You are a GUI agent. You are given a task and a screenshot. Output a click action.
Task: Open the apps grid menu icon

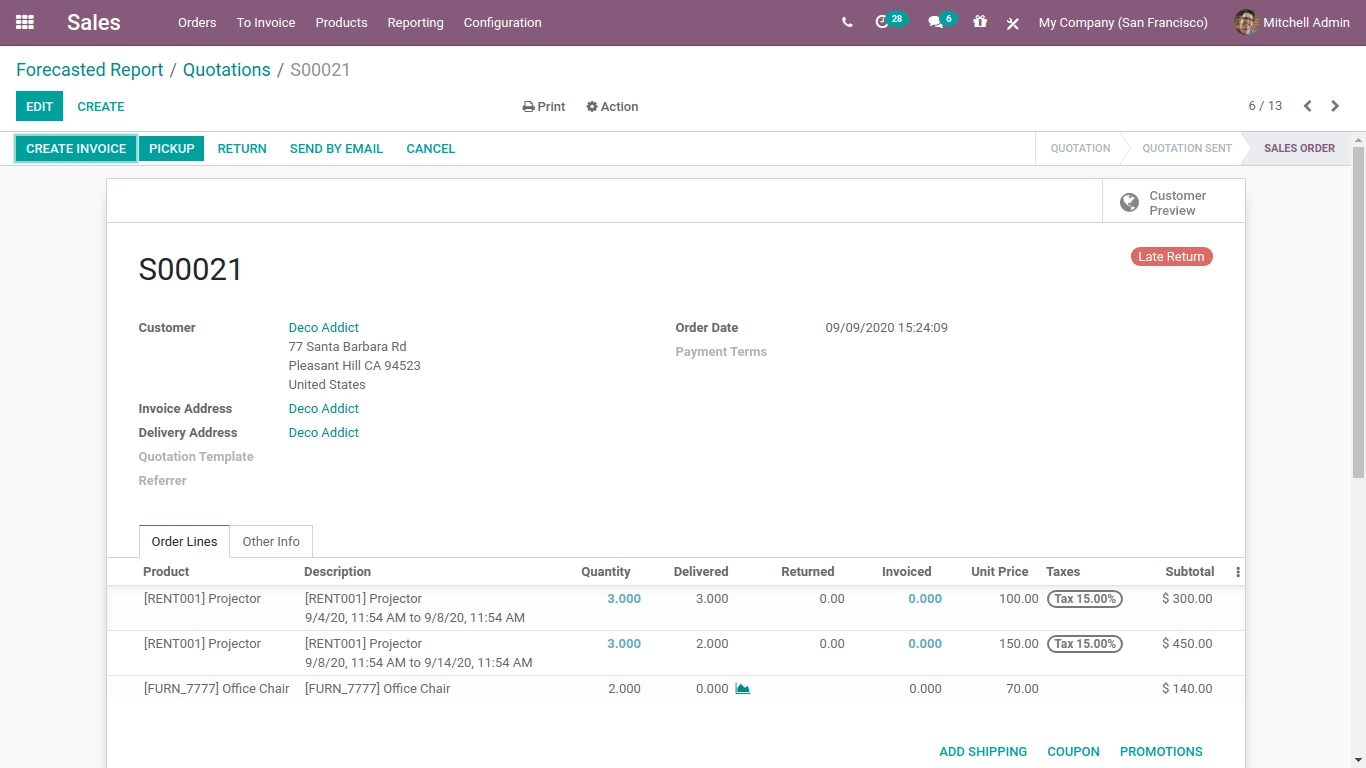(25, 22)
